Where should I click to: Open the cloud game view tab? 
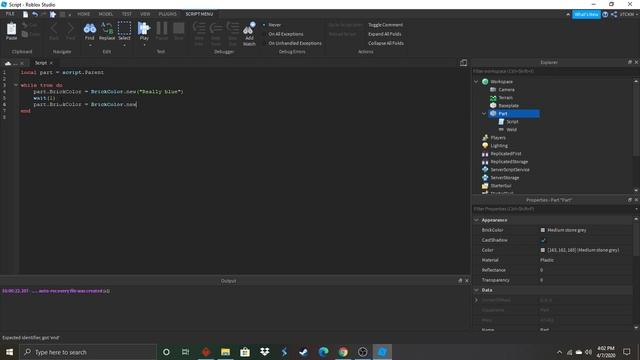tap(11, 63)
